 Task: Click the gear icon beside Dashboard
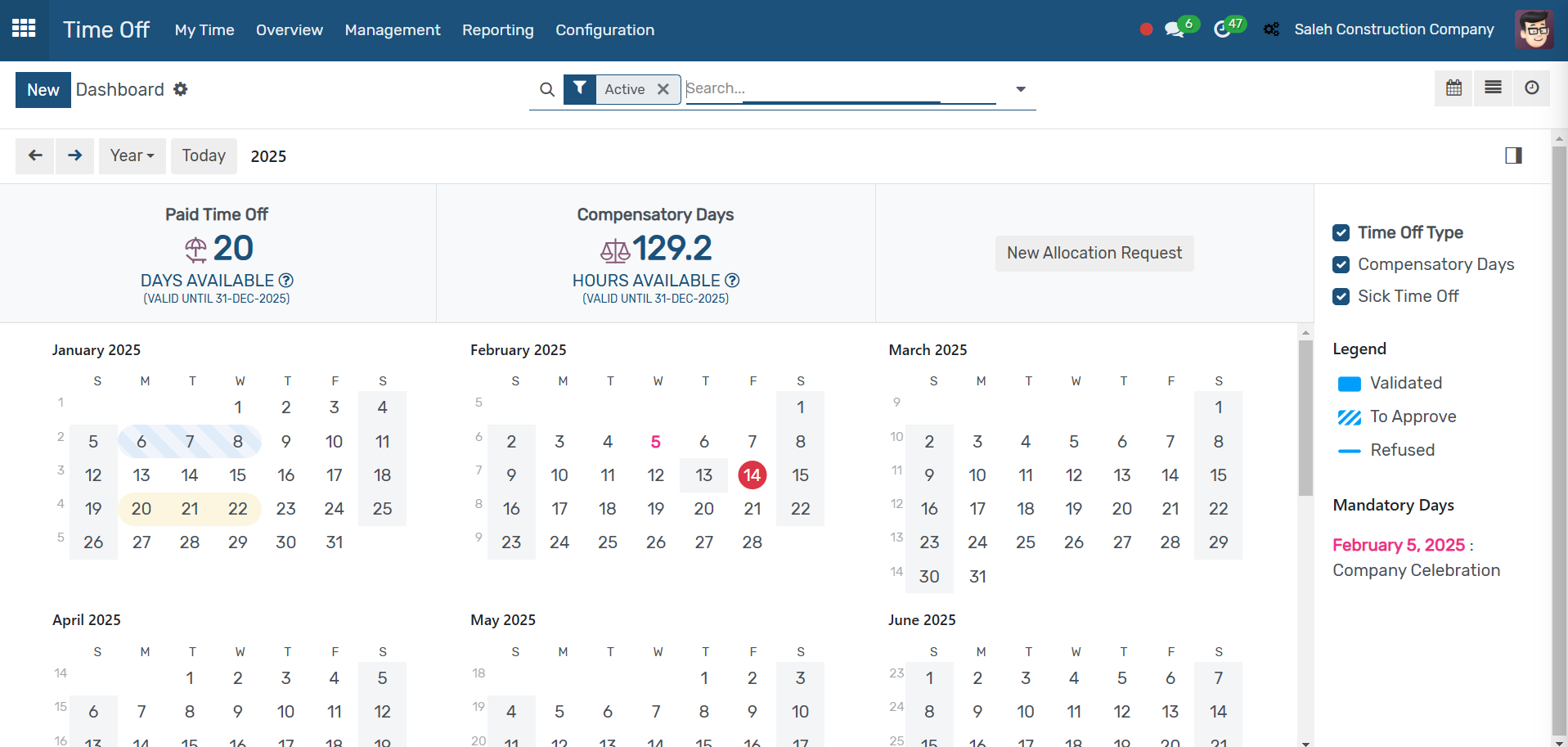(x=181, y=89)
